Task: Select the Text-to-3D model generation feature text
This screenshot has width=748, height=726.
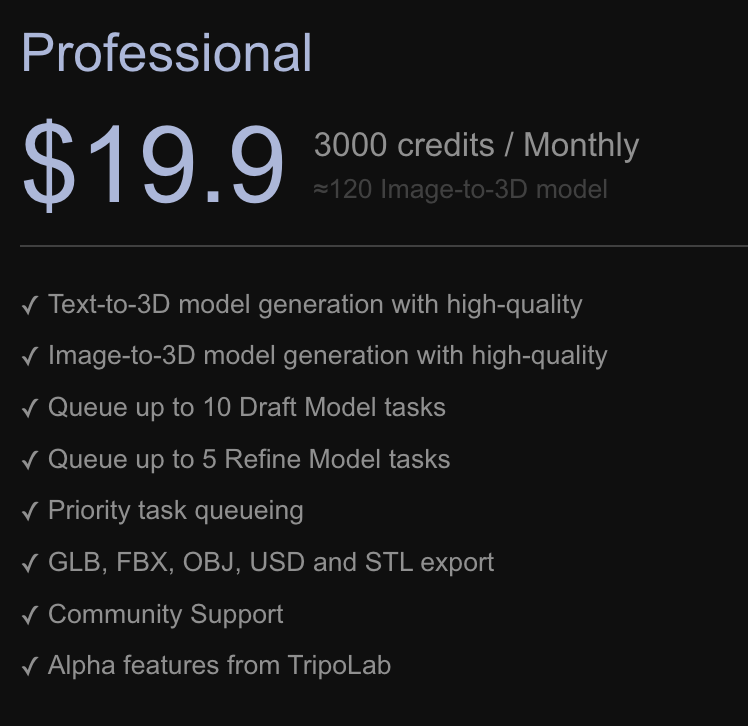Action: tap(315, 305)
